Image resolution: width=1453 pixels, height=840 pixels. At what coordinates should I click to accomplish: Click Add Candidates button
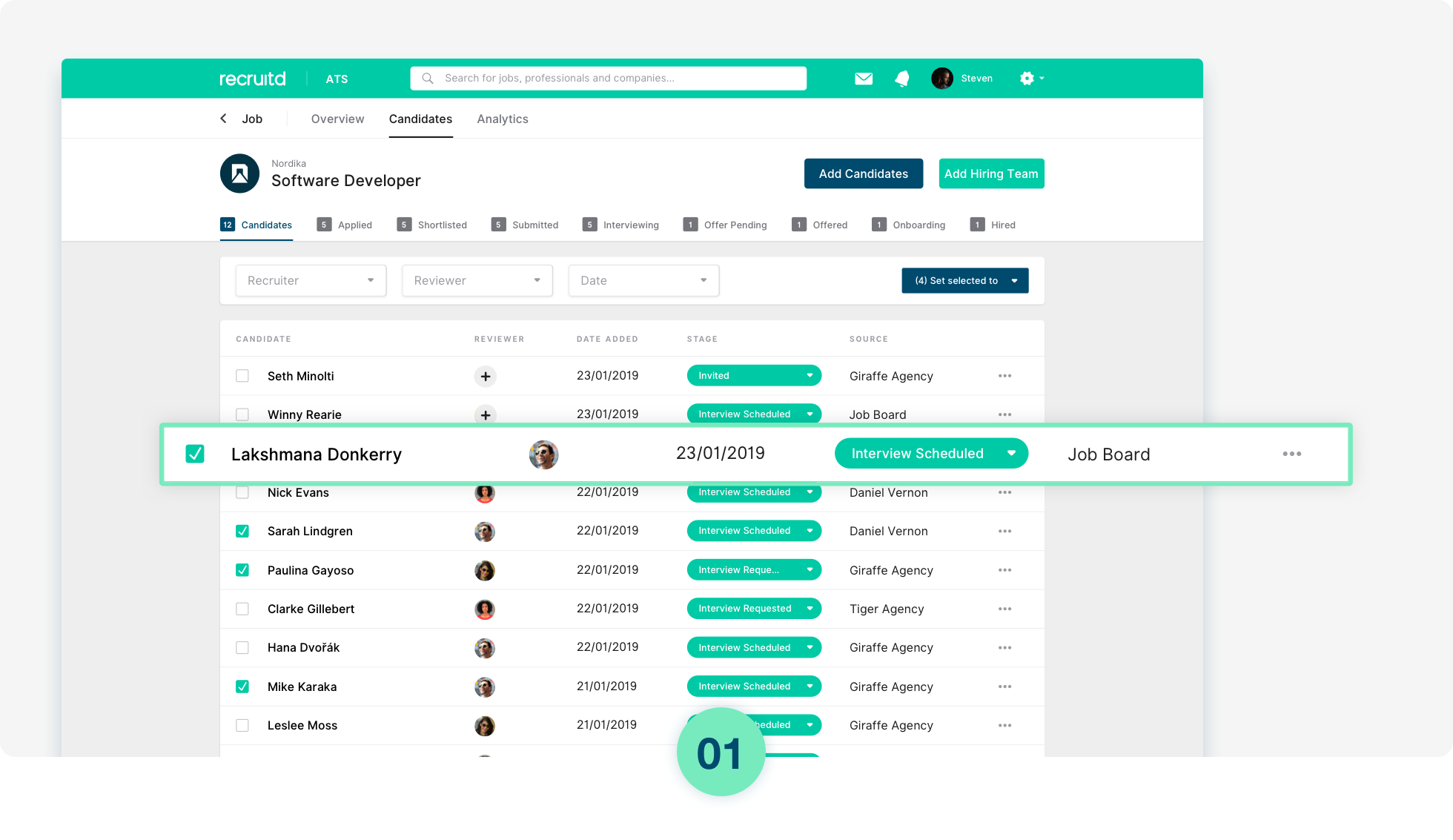pos(863,173)
